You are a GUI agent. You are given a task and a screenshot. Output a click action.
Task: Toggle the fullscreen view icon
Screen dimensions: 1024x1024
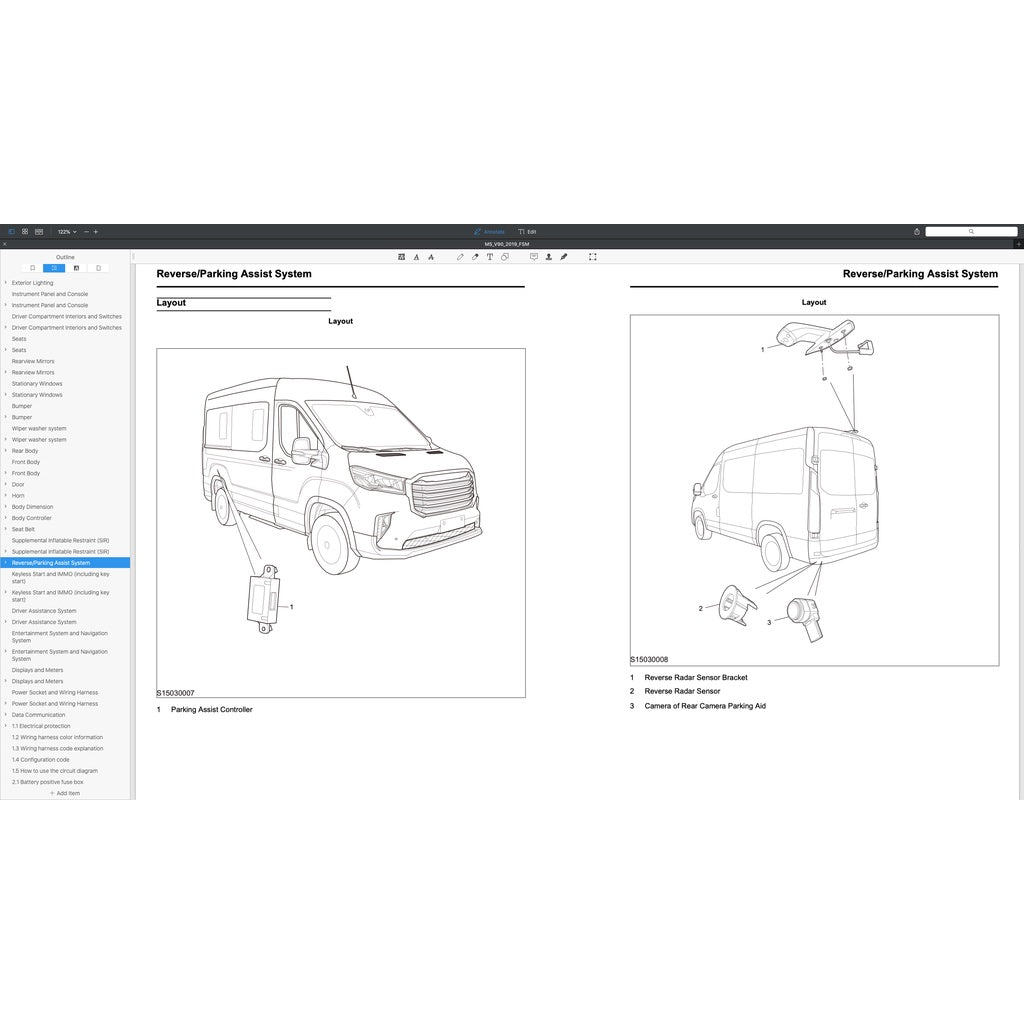(x=591, y=257)
